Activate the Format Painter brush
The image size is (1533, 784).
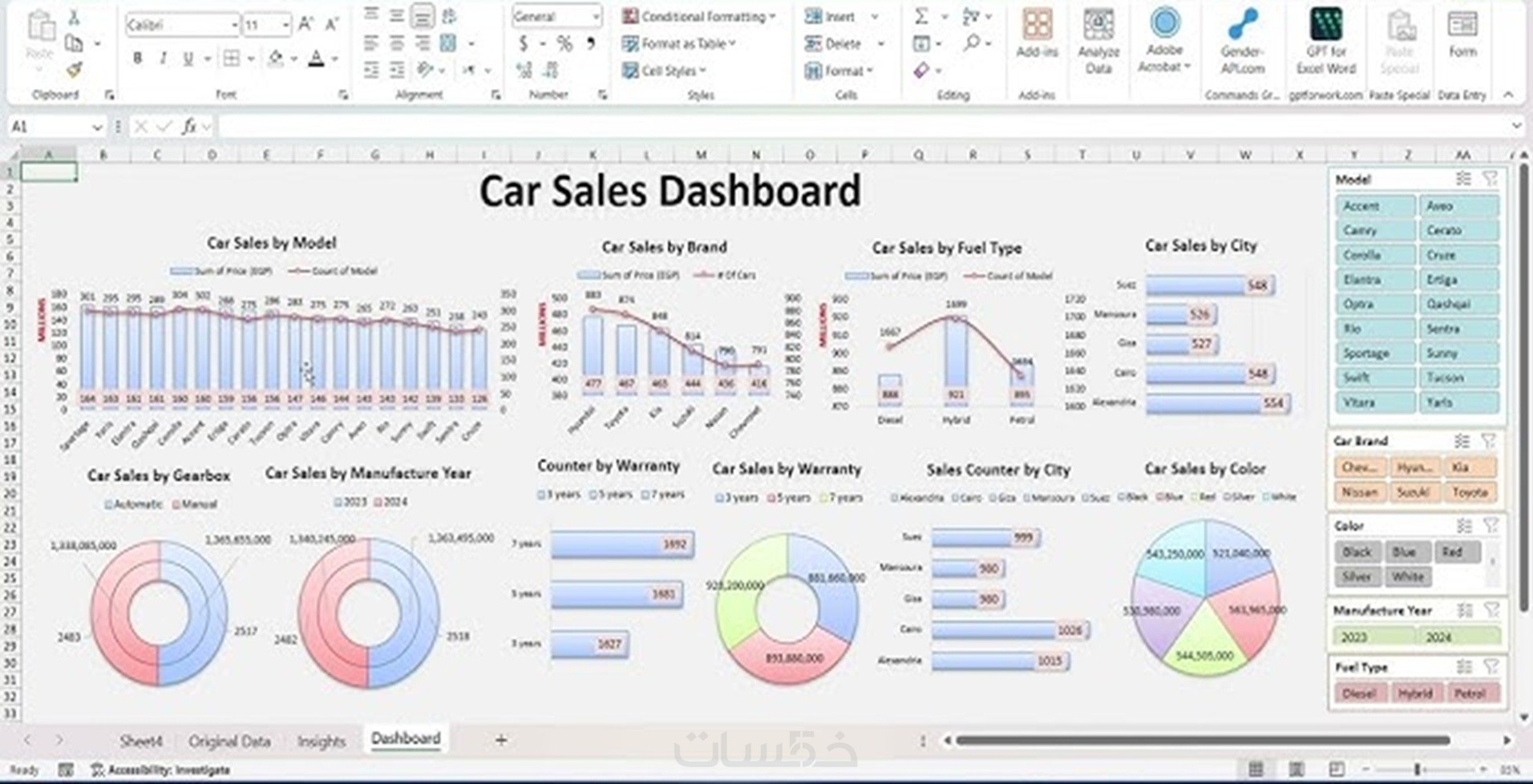(75, 70)
